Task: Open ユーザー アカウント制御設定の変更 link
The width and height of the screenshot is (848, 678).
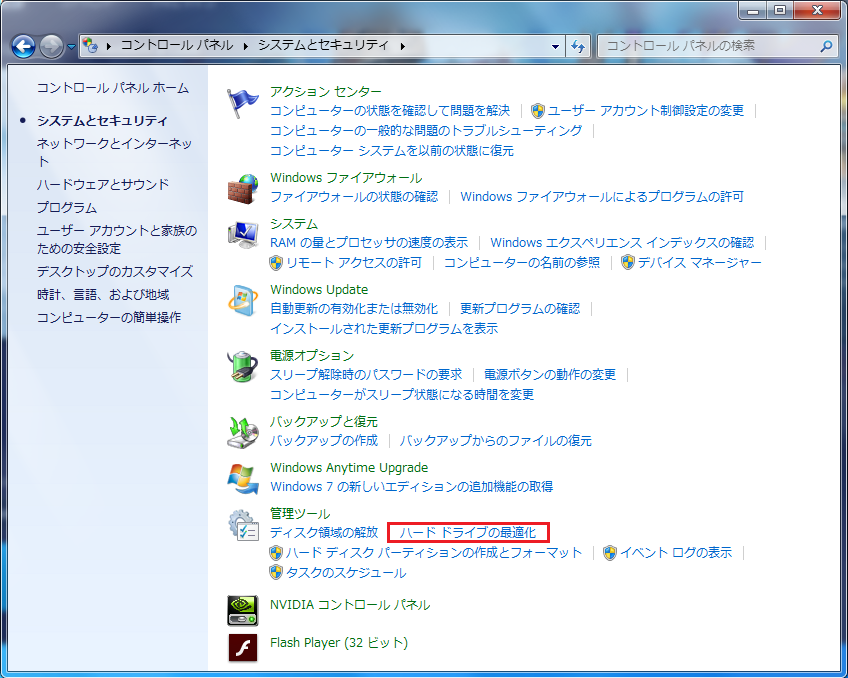Action: coord(646,111)
